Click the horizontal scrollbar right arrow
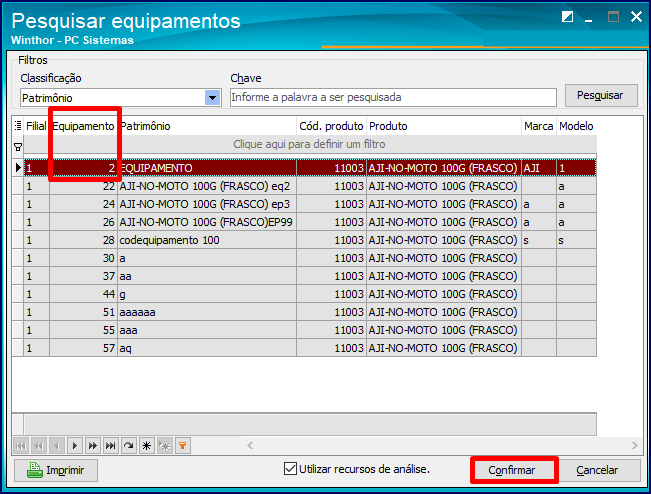 click(634, 446)
